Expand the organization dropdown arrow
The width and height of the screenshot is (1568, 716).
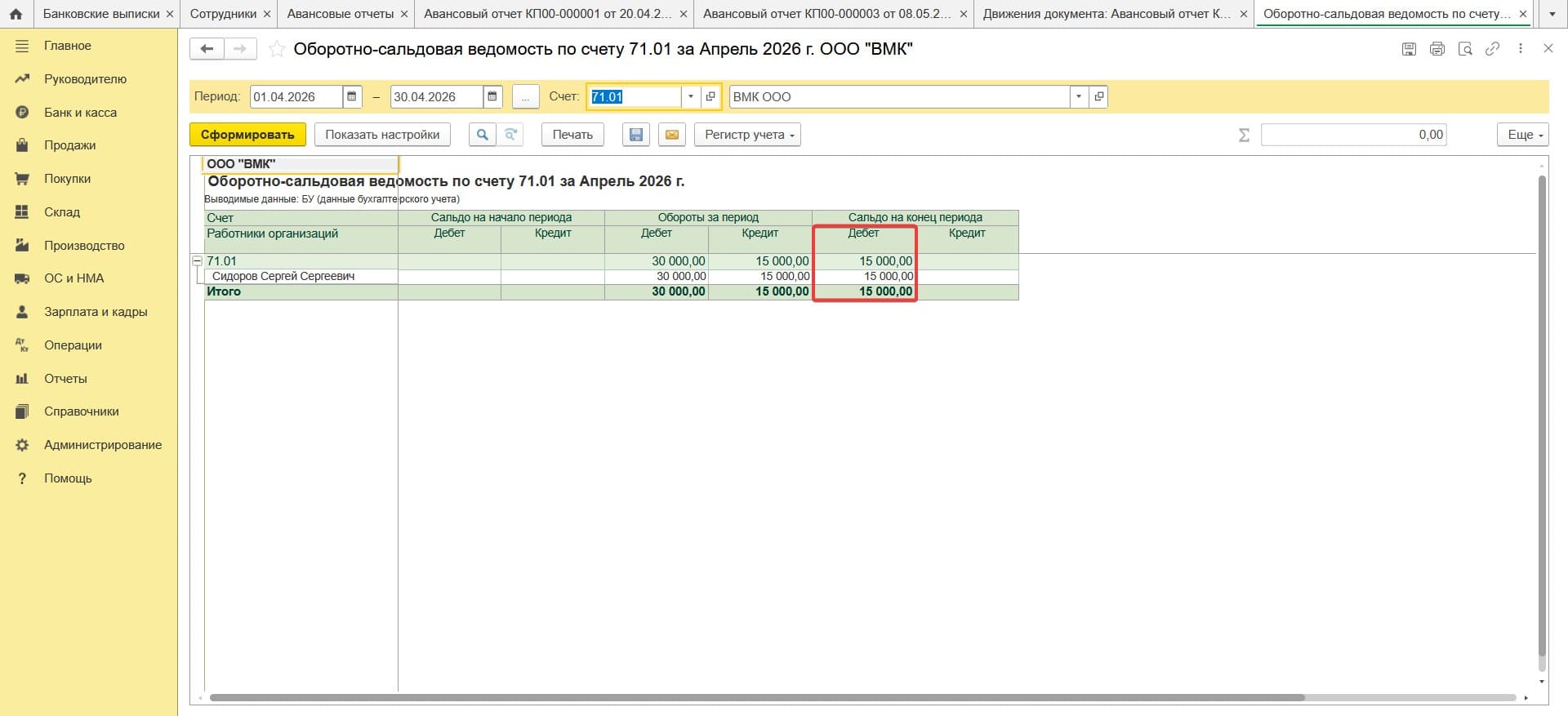click(x=1079, y=96)
